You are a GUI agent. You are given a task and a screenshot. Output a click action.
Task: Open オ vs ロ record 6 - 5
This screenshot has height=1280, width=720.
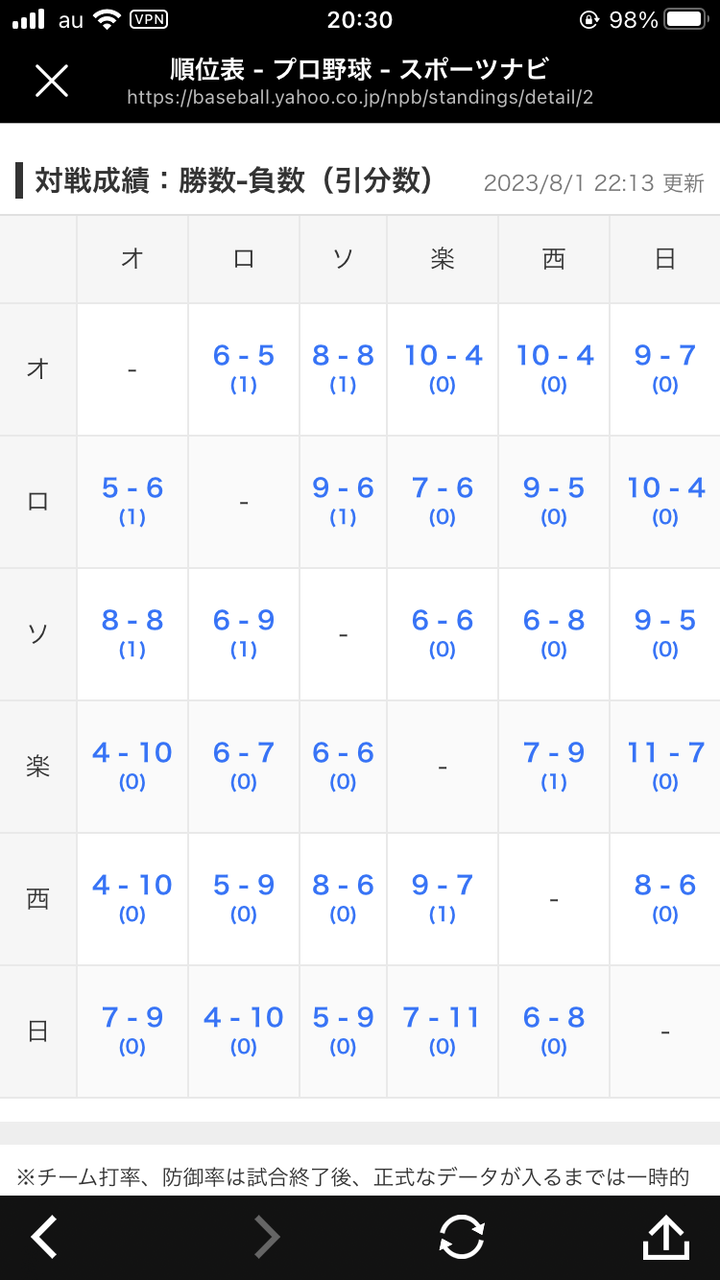tap(243, 356)
